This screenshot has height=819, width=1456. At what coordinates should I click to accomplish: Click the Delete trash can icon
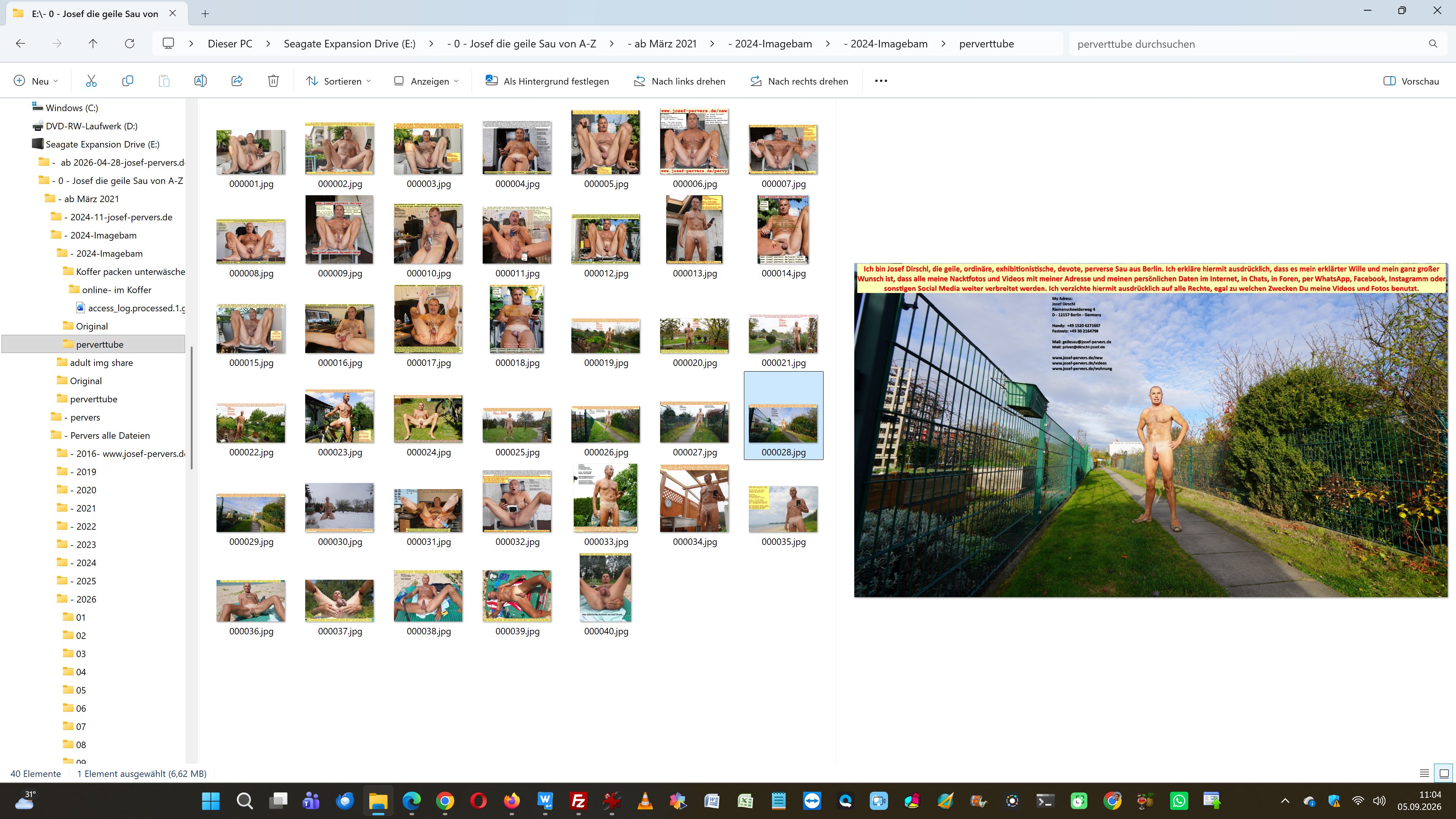tap(273, 81)
